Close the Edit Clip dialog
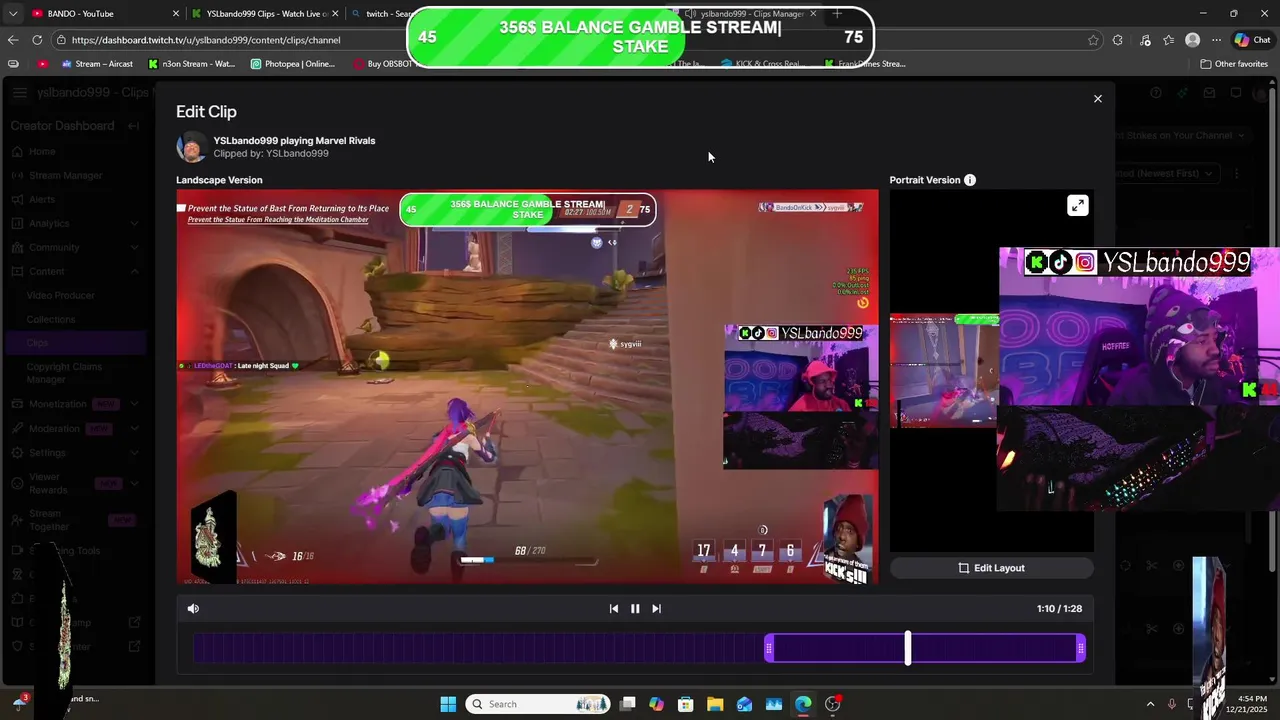 [x=1097, y=99]
